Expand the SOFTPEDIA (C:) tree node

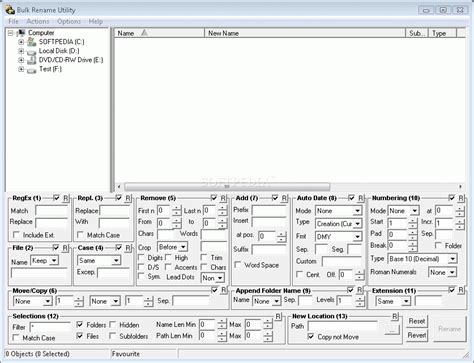pyautogui.click(x=21, y=42)
